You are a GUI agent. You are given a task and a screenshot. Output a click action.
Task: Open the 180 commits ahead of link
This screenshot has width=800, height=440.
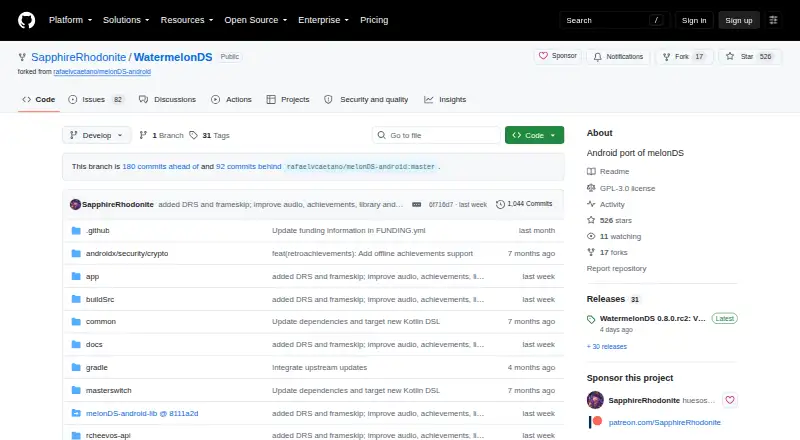pos(161,166)
